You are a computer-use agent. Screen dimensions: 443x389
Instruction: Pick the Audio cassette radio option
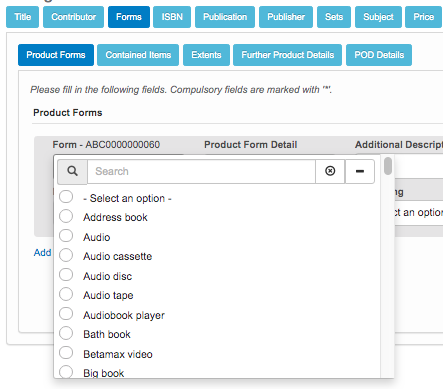pyautogui.click(x=66, y=255)
